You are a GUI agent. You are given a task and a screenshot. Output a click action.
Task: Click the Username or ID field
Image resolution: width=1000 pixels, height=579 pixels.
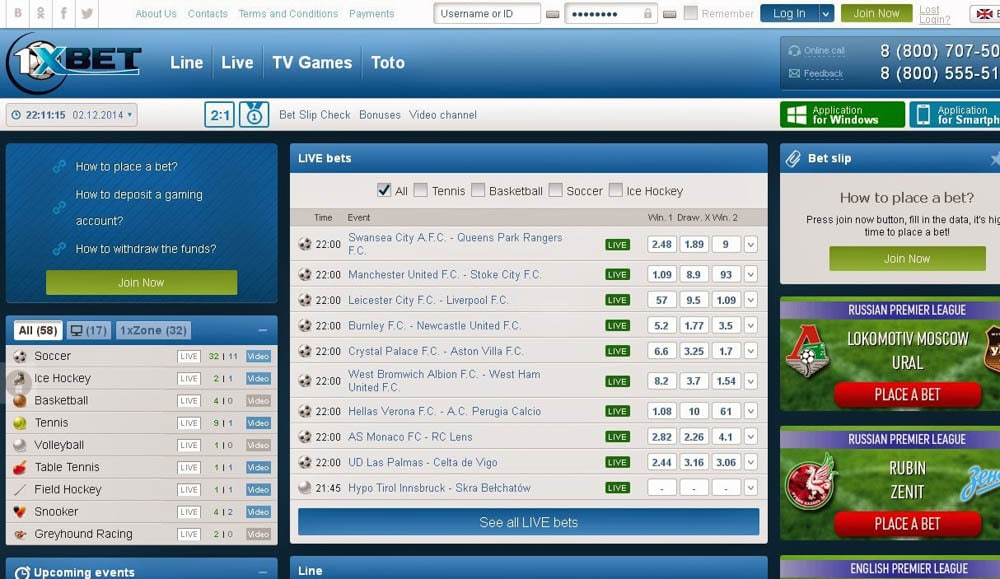click(x=487, y=13)
